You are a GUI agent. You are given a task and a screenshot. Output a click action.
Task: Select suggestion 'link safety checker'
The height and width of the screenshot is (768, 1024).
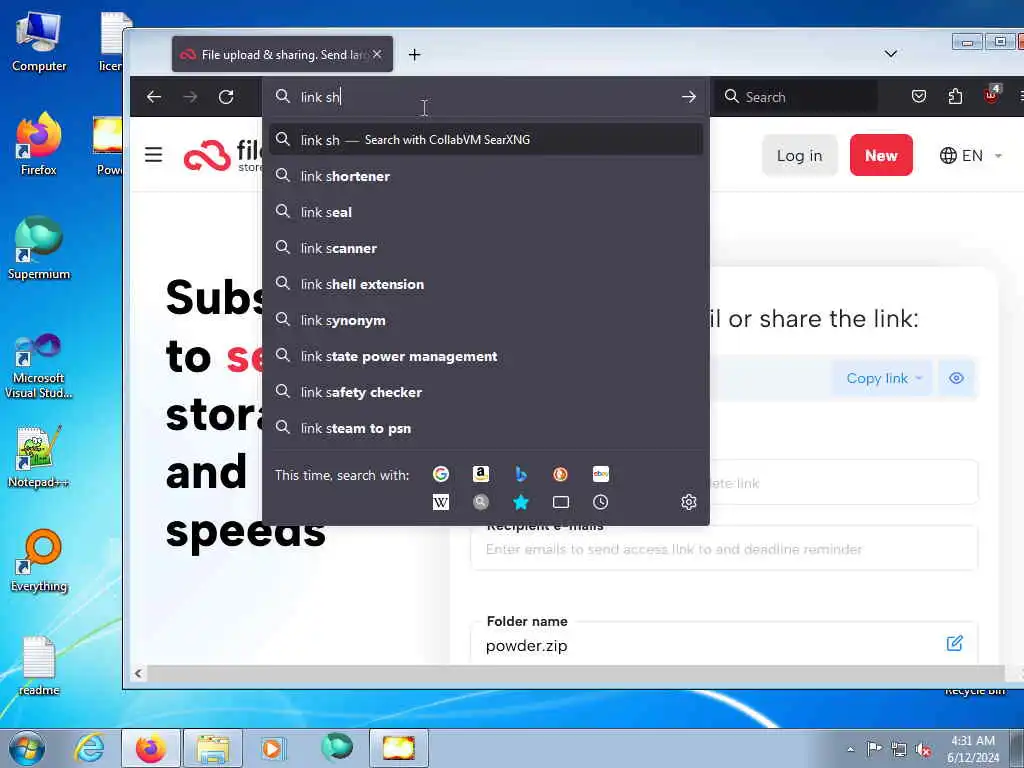click(x=486, y=392)
